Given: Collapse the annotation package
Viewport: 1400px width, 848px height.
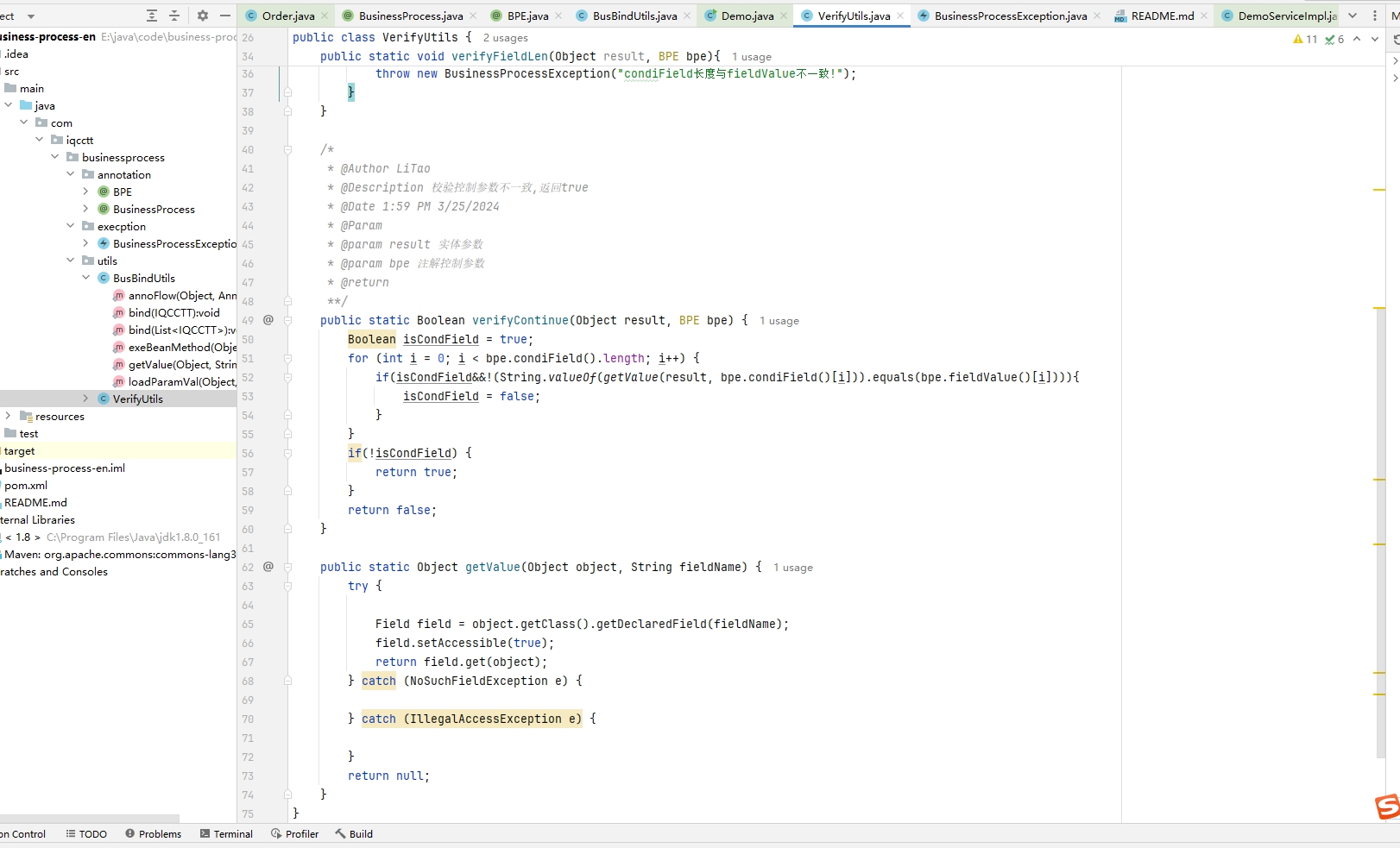Looking at the screenshot, I should click(71, 174).
